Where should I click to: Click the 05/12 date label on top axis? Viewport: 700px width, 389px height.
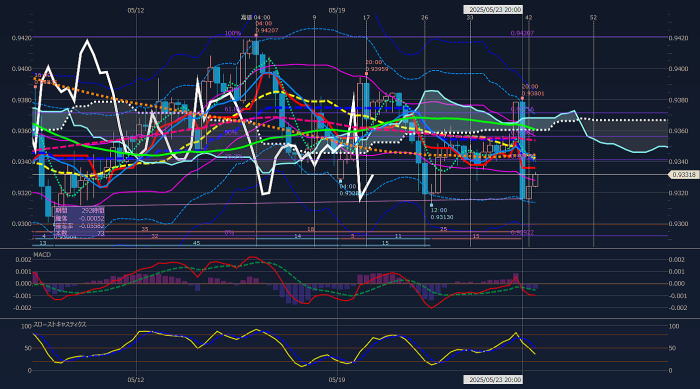[x=136, y=10]
